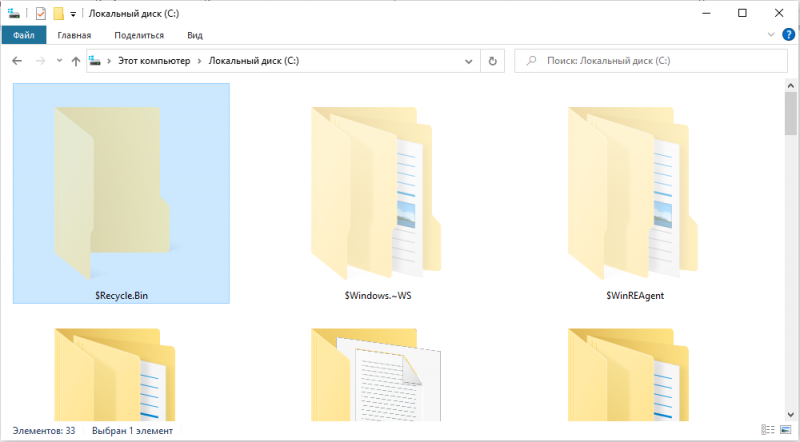Click Локальный диск (C:) in address path
800x442 pixels.
coord(254,61)
